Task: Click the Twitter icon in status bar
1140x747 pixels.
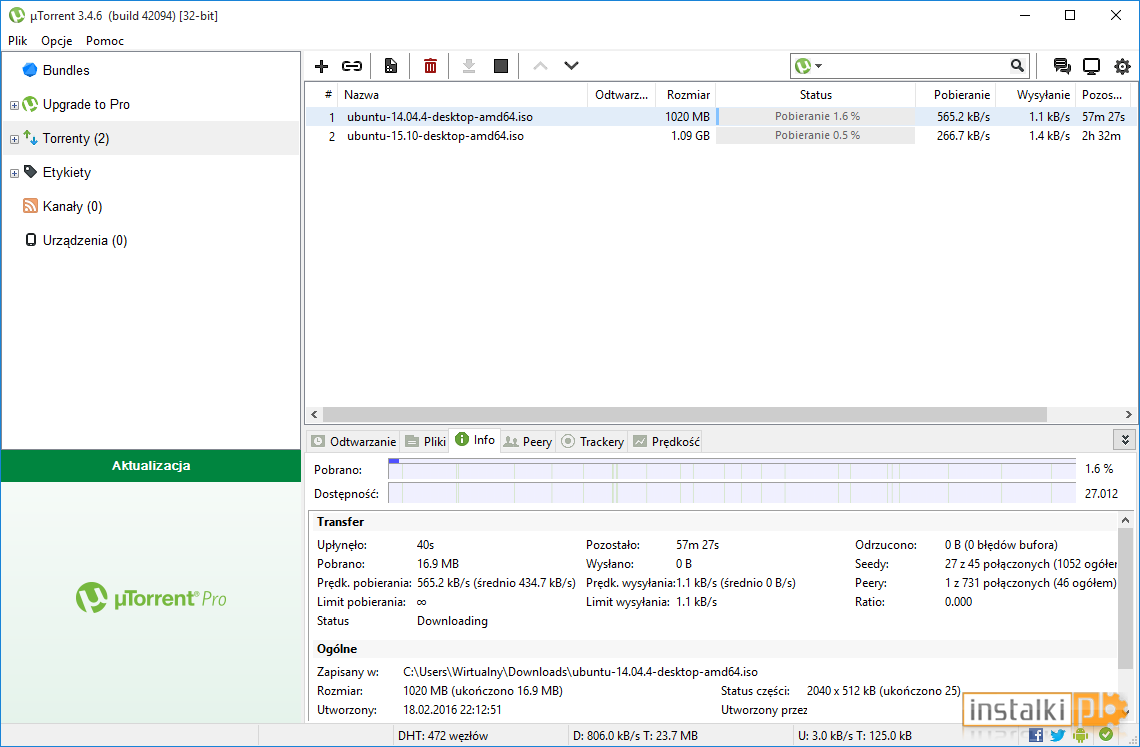Action: coord(1058,735)
